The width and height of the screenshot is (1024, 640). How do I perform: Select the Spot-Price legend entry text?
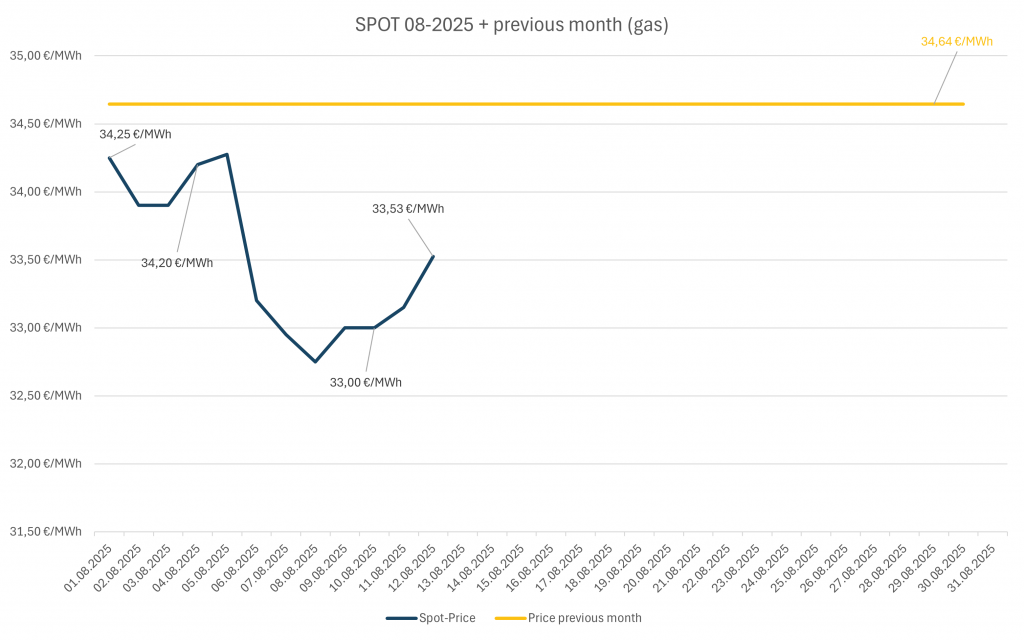[448, 618]
